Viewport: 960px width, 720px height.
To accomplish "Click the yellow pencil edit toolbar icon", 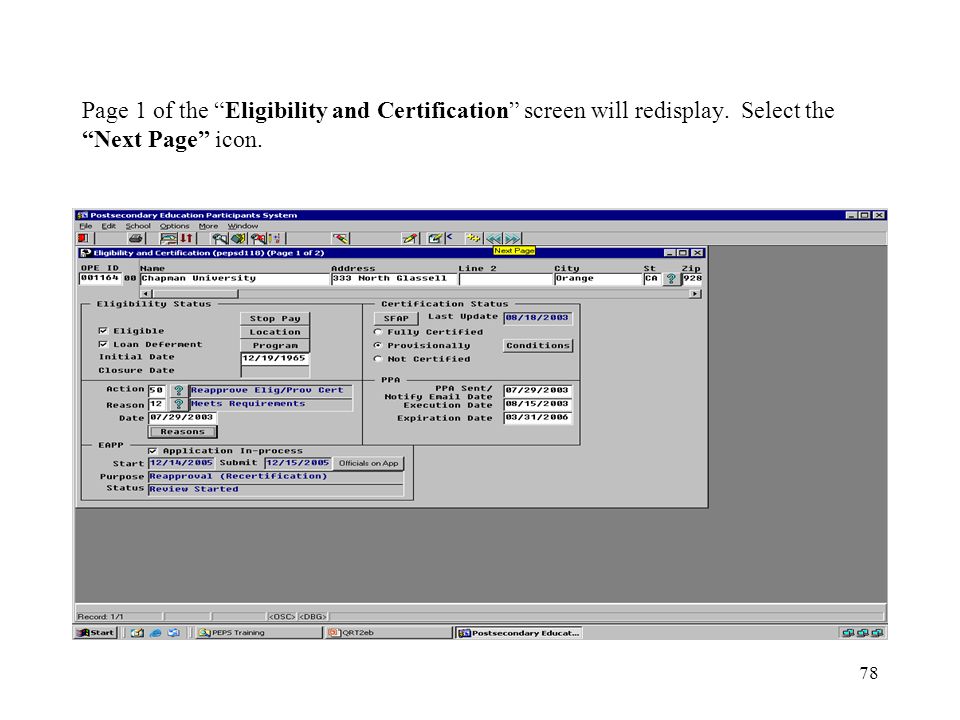I will click(x=410, y=238).
